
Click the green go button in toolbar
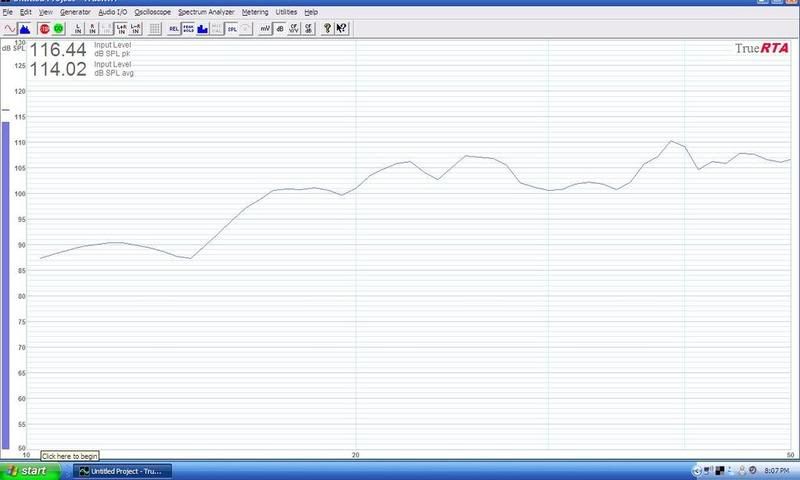58,29
